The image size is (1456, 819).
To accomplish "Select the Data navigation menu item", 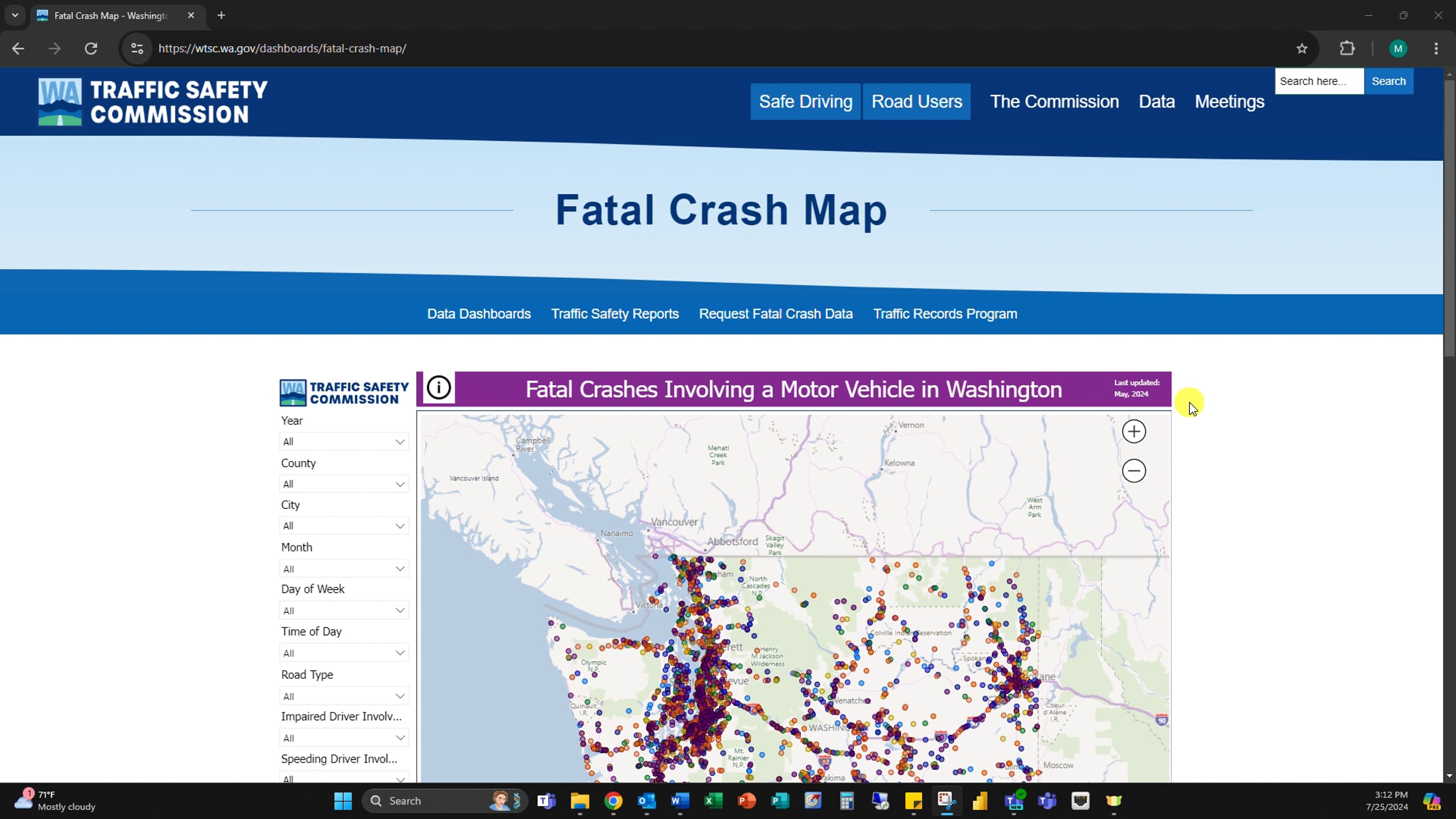I will coord(1156,101).
